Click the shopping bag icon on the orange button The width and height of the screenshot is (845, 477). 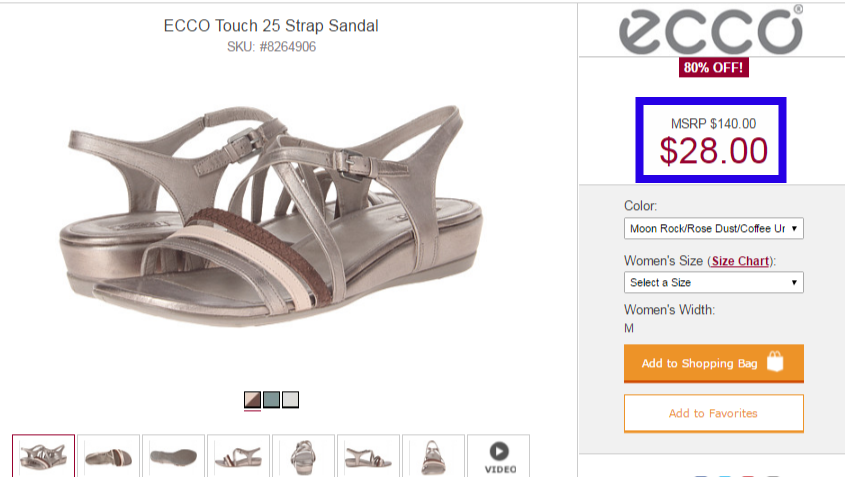tap(775, 362)
